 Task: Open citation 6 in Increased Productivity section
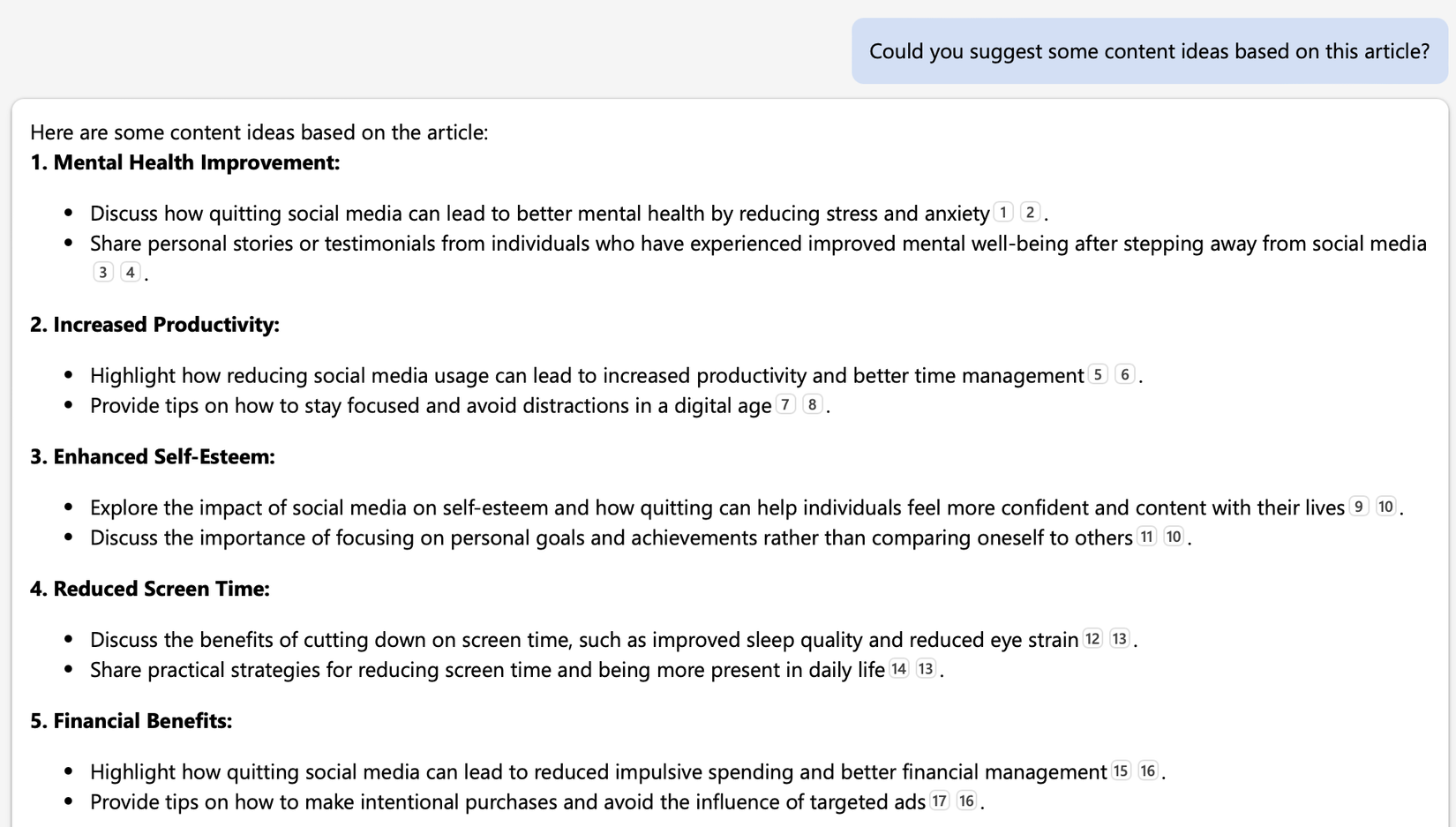pos(1125,375)
